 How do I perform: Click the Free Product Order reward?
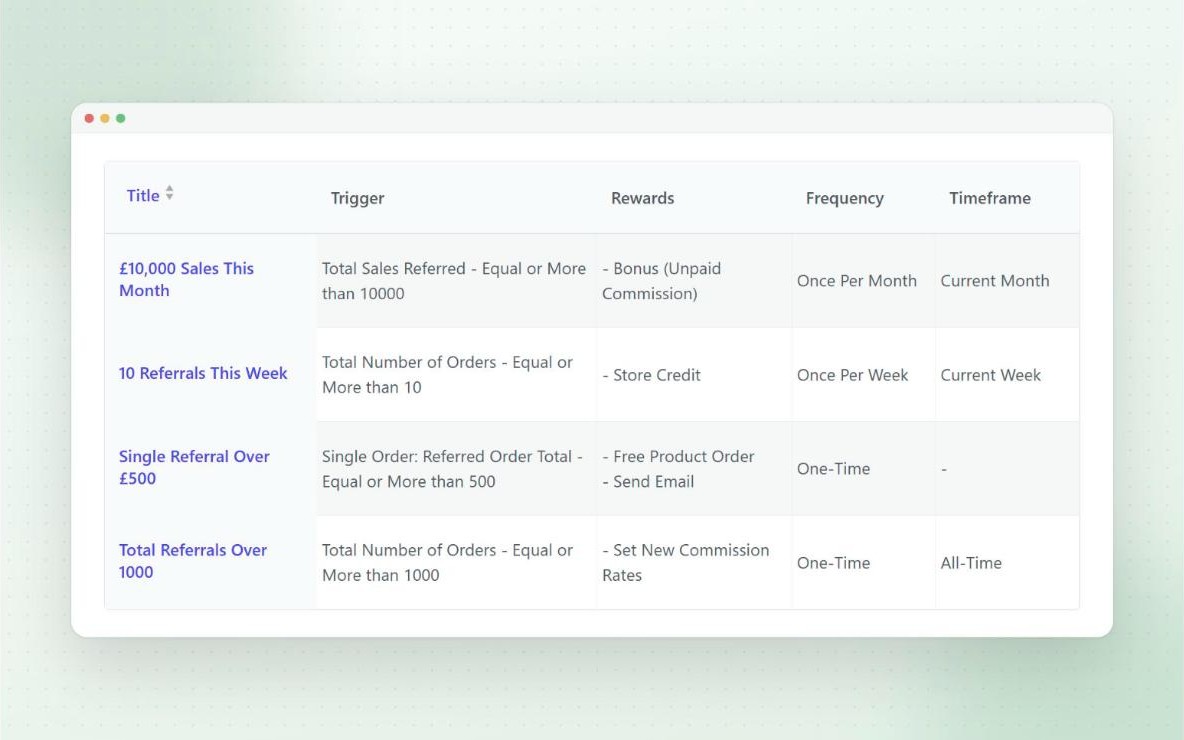[x=678, y=456]
